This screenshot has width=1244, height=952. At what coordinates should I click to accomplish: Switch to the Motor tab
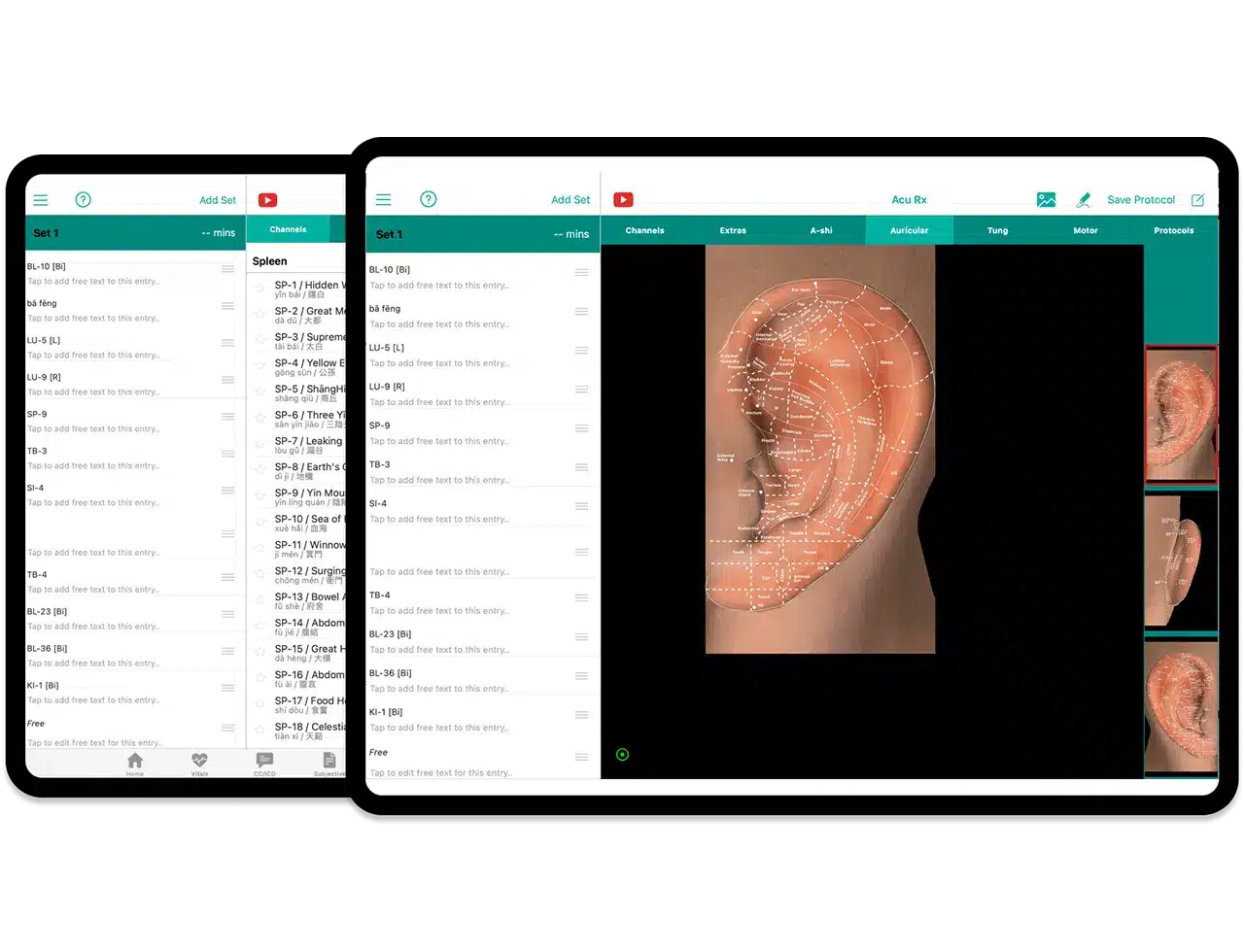point(1085,230)
